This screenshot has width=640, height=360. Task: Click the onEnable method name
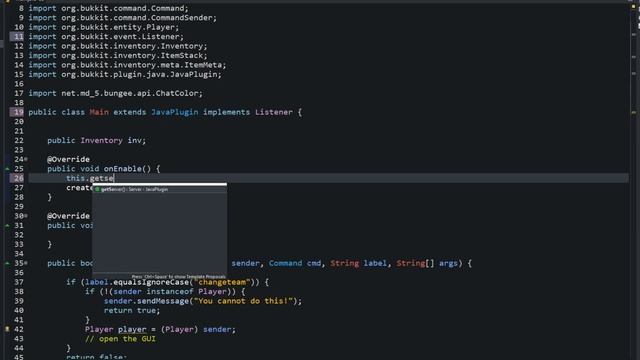122,169
